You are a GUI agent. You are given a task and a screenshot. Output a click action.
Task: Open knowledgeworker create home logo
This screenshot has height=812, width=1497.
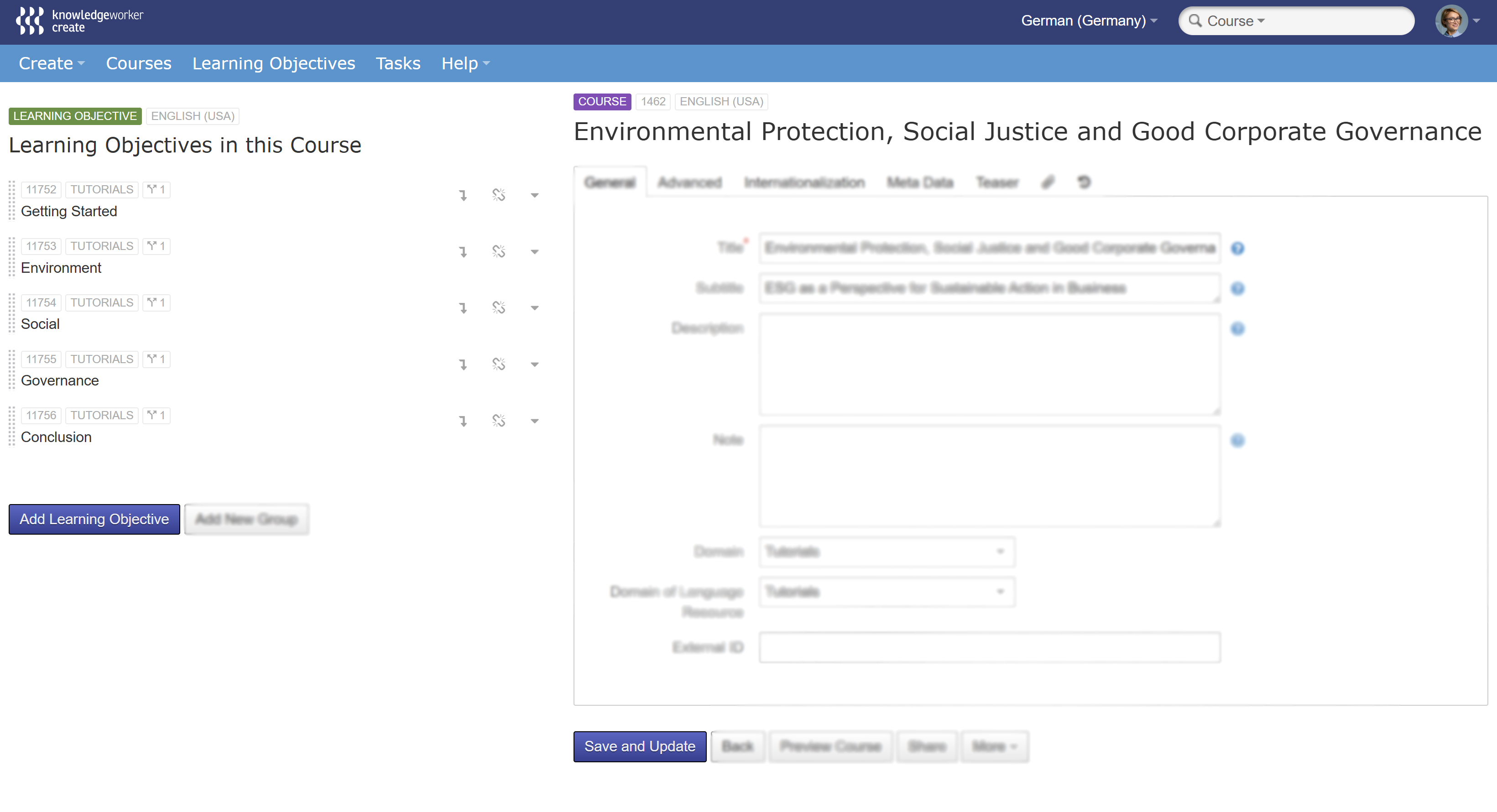click(x=79, y=21)
